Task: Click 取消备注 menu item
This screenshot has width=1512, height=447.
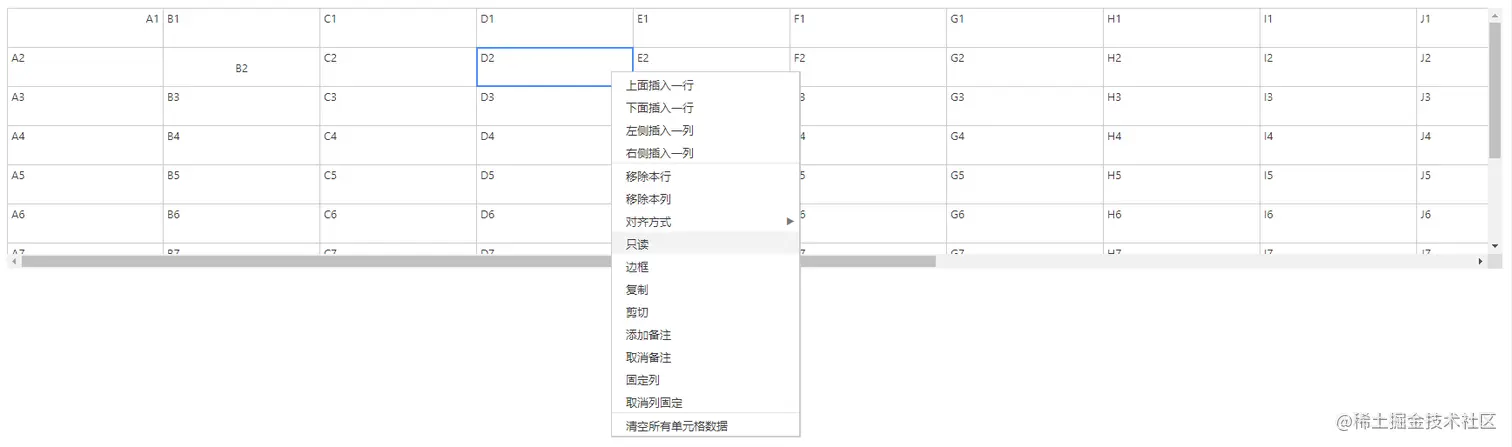Action: tap(648, 358)
